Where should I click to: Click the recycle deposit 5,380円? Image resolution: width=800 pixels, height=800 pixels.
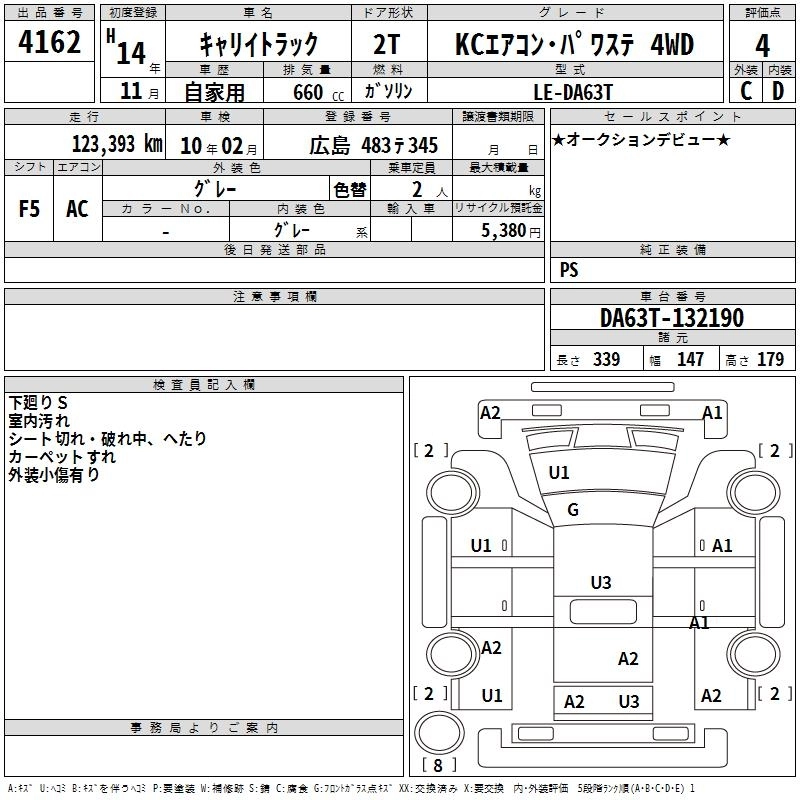point(511,231)
